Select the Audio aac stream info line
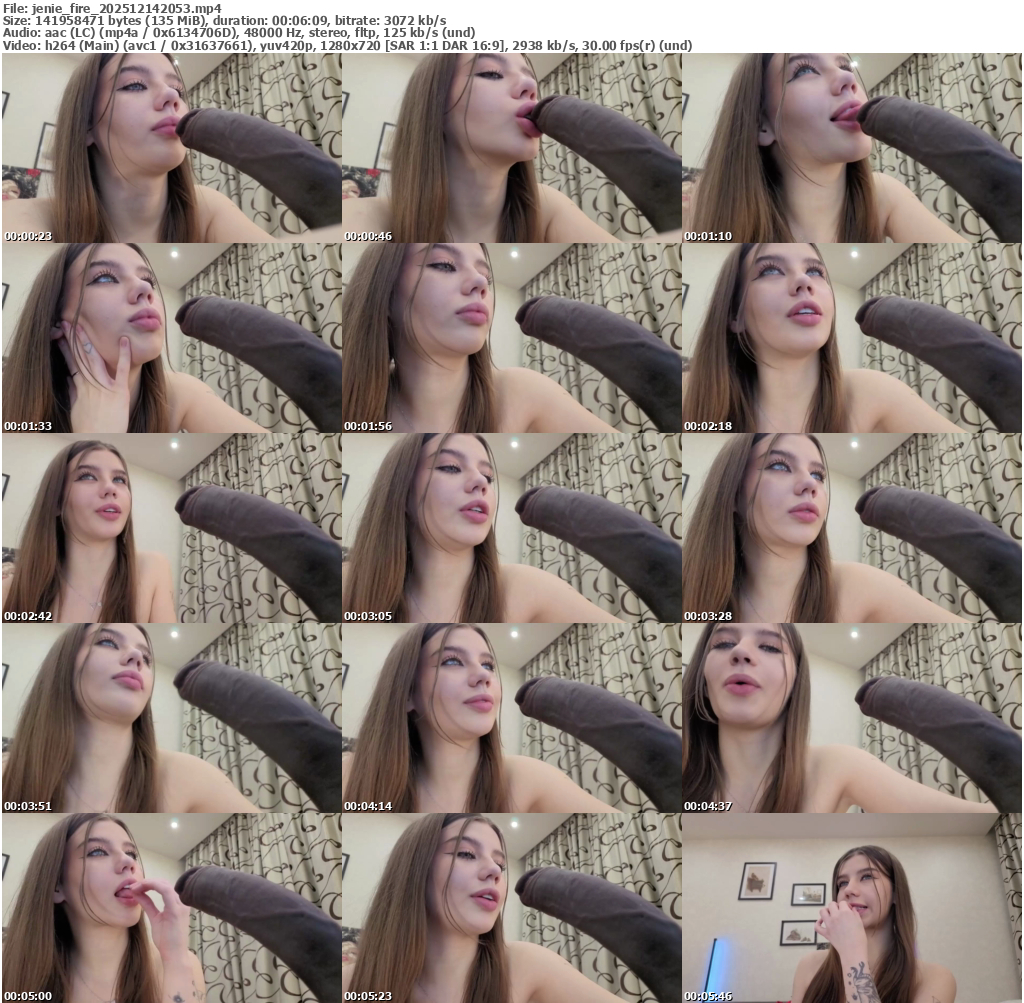 (239, 33)
